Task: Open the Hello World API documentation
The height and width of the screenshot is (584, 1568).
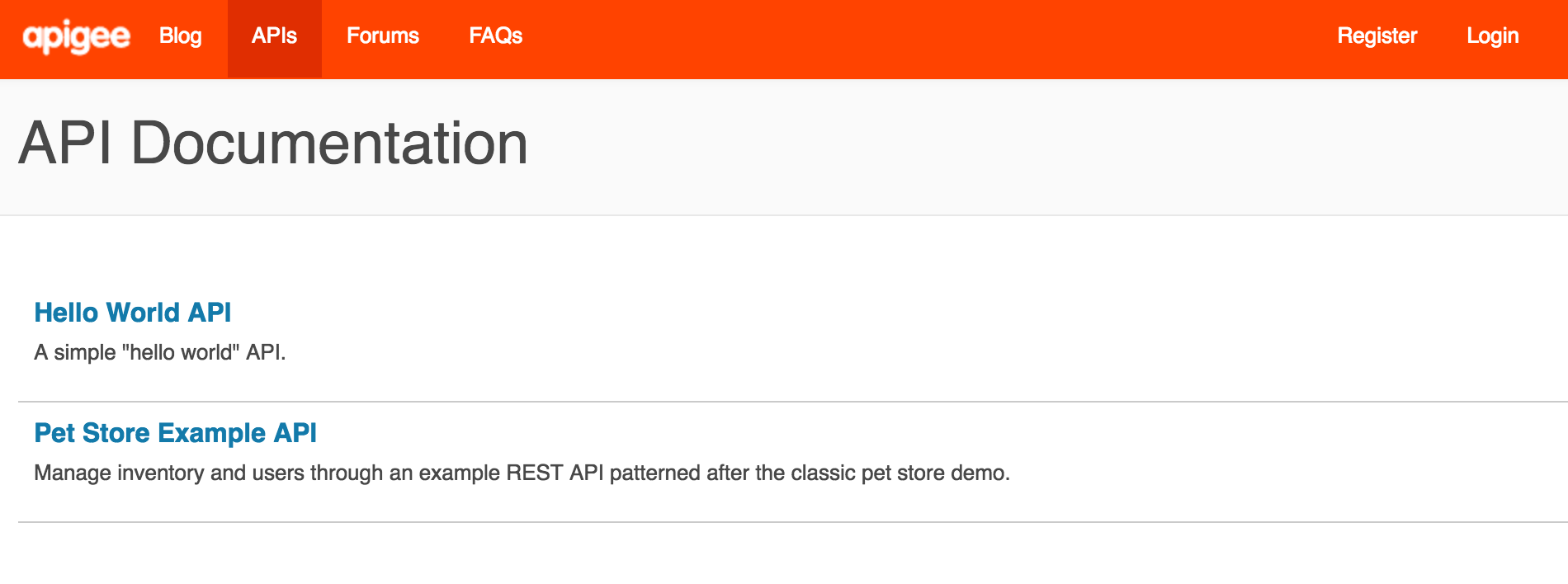Action: 132,313
